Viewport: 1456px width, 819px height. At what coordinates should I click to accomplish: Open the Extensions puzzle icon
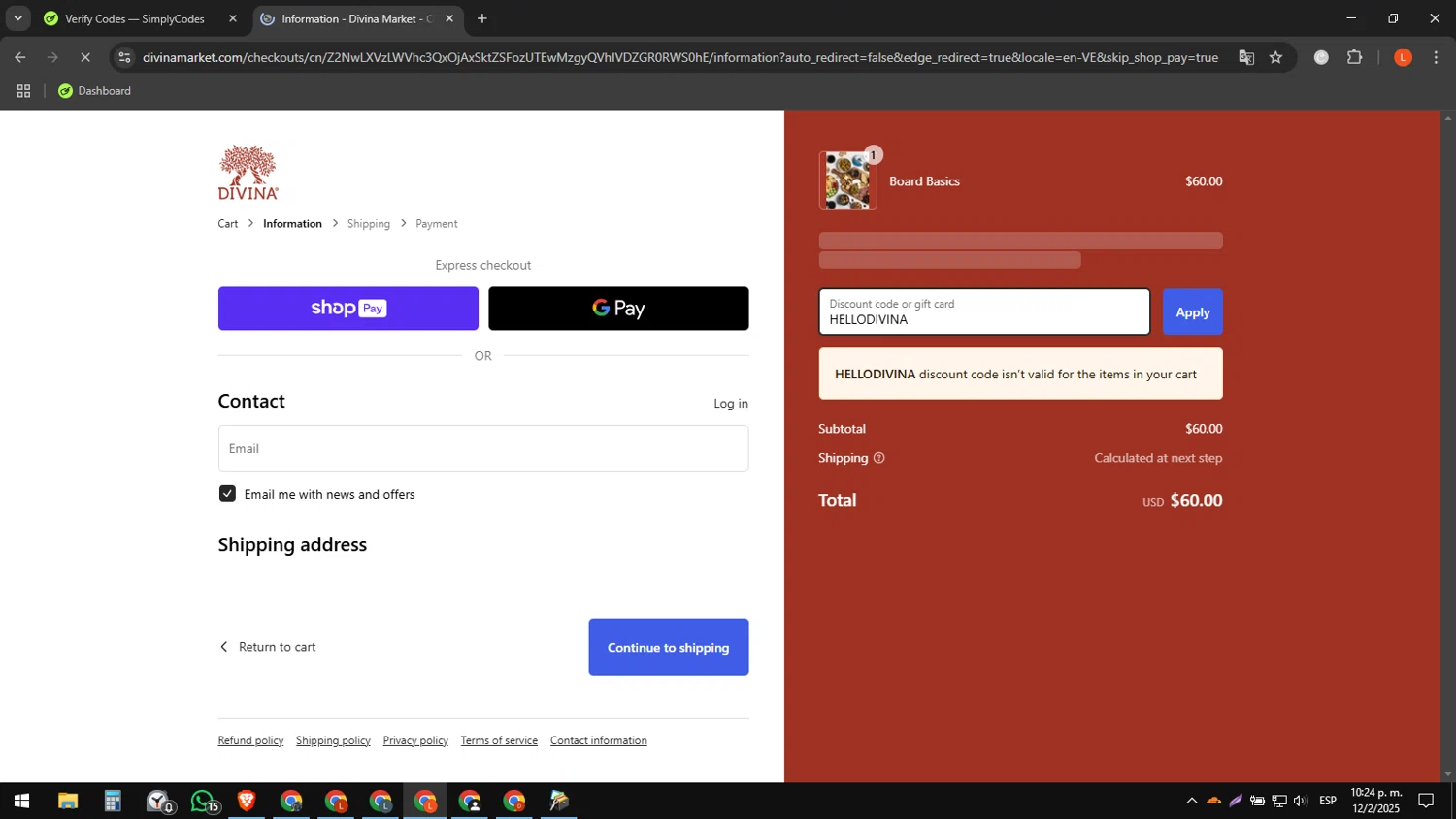point(1355,58)
